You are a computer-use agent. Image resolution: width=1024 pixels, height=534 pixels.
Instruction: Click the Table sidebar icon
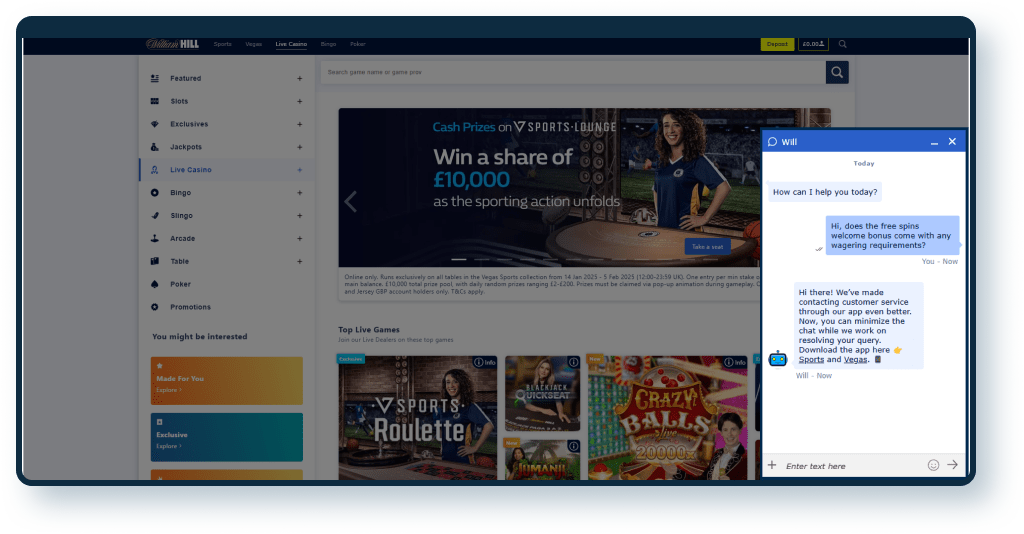pyautogui.click(x=155, y=261)
